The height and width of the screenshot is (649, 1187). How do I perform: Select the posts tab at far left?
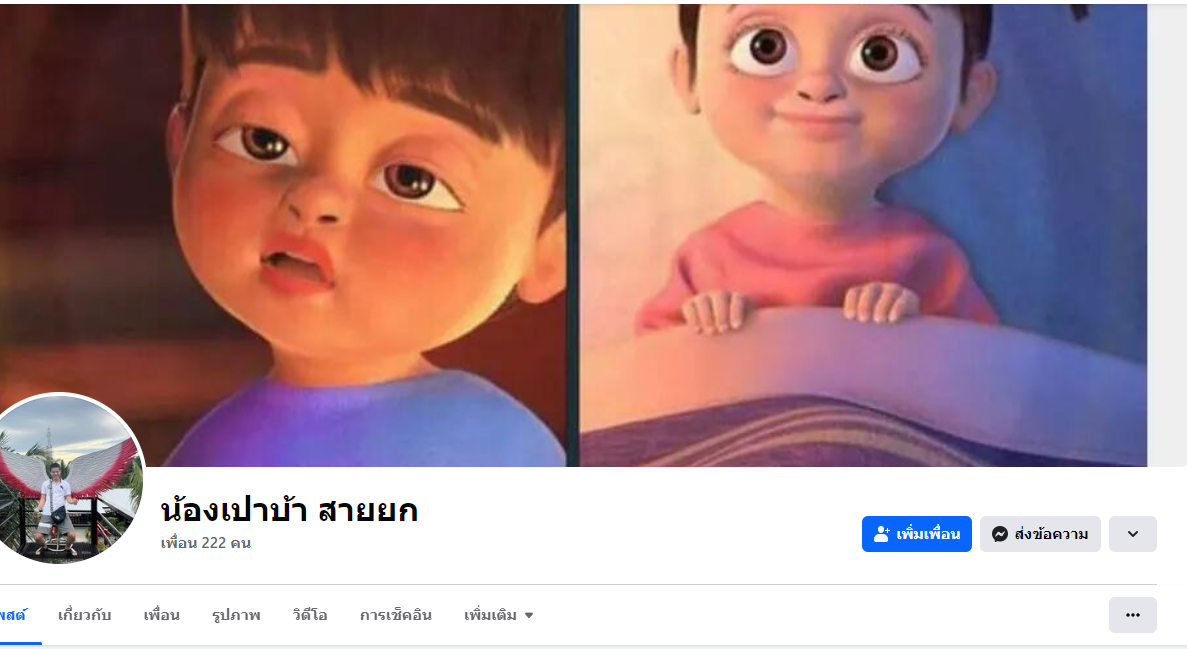click(13, 615)
